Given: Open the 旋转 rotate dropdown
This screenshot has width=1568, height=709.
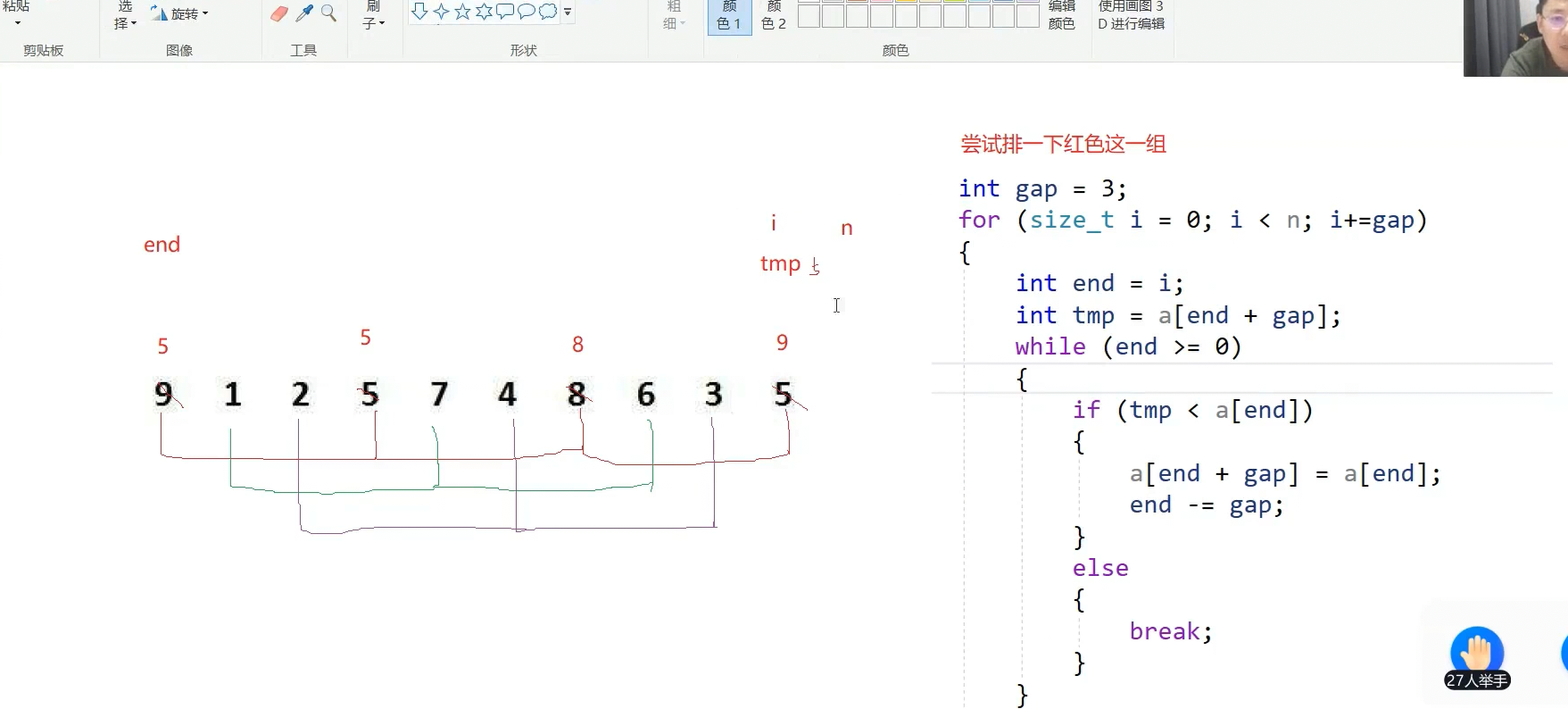Looking at the screenshot, I should coord(179,13).
